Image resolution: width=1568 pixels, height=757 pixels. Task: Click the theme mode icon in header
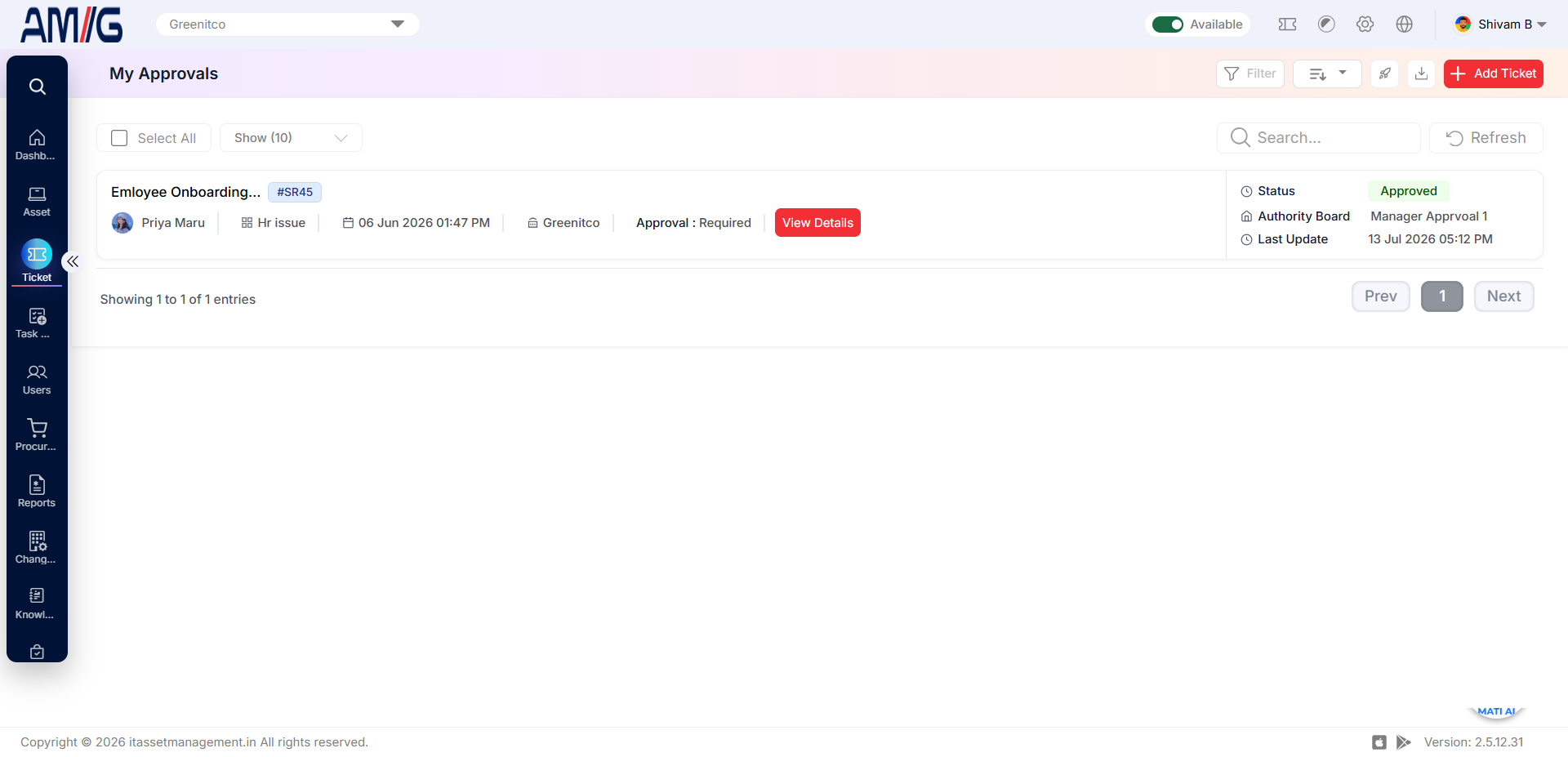(1326, 24)
